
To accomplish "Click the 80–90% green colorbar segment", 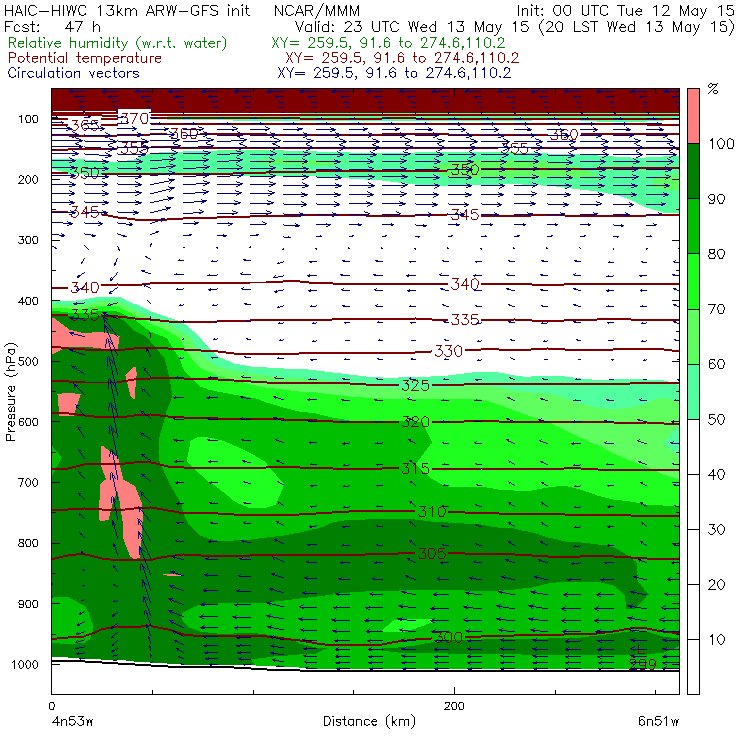I will [x=693, y=226].
